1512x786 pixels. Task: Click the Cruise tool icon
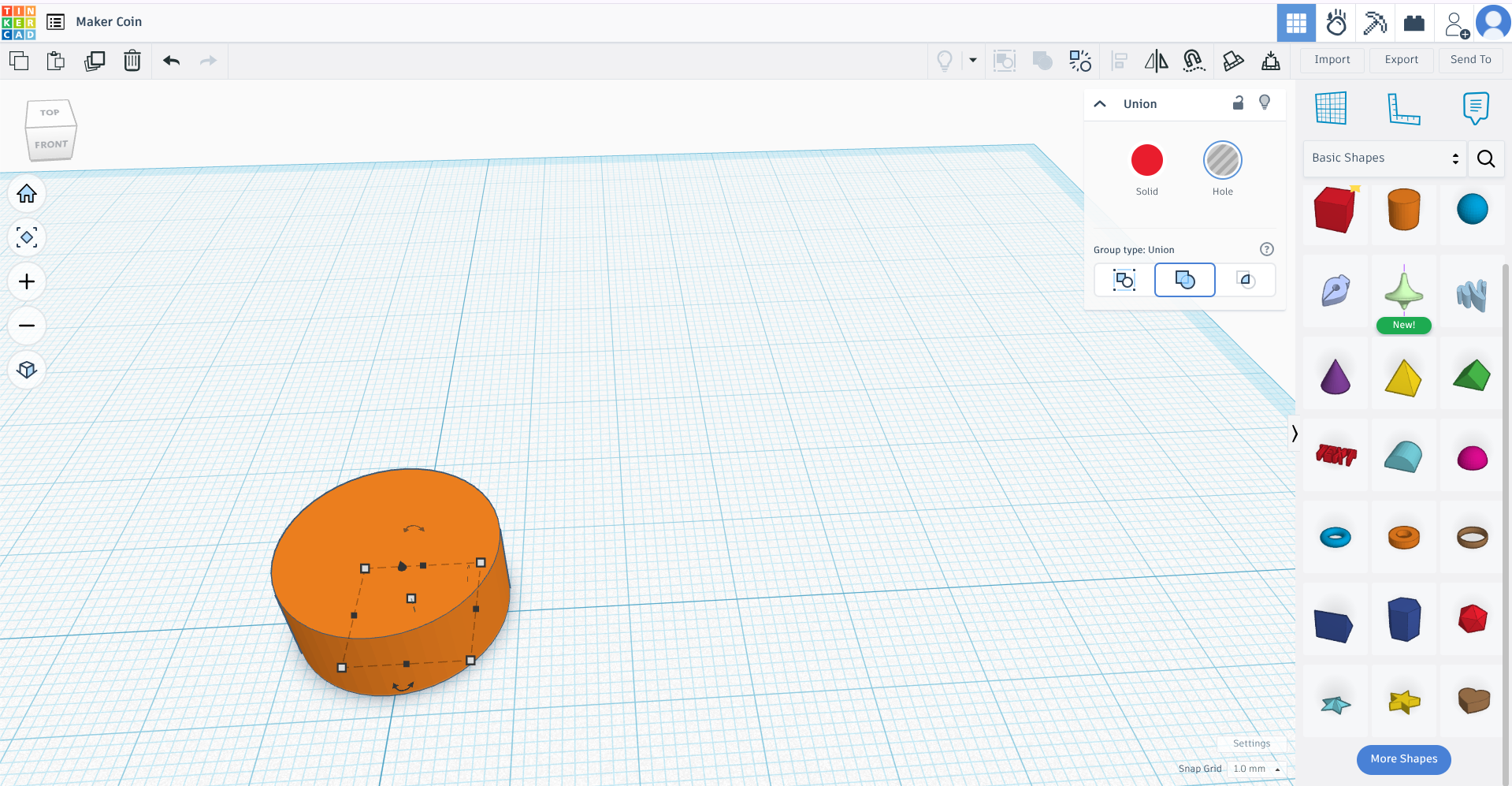1194,61
